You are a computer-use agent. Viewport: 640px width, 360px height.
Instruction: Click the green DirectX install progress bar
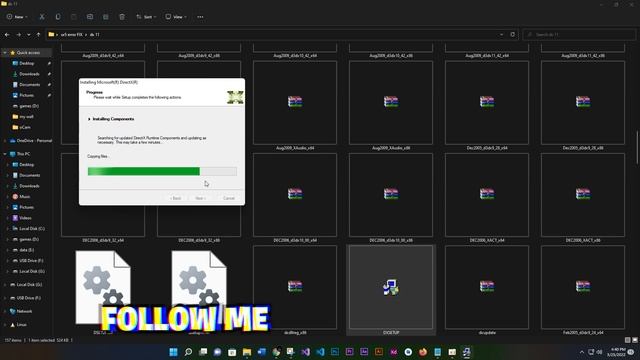click(162, 171)
